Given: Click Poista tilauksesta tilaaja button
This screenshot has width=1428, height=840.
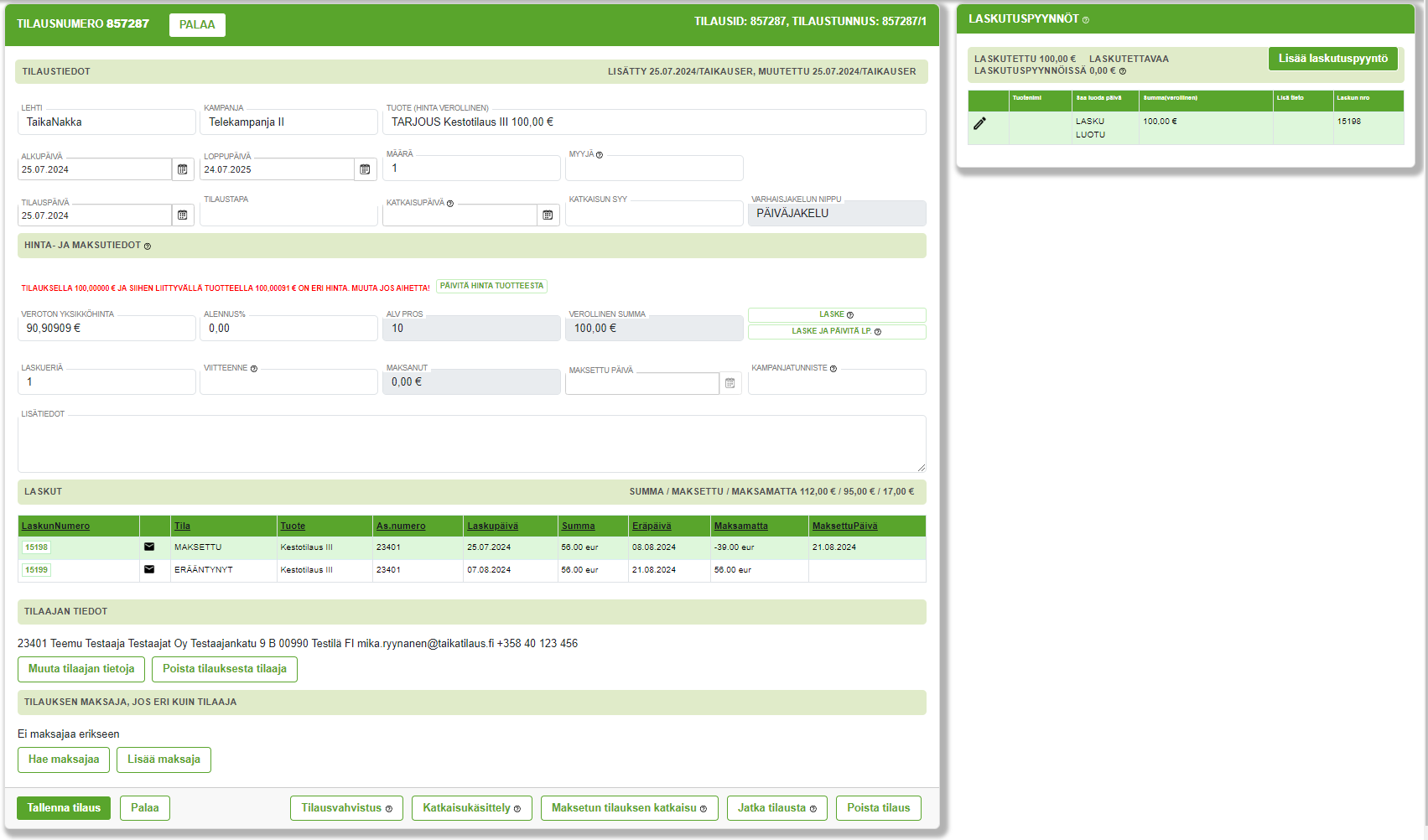Looking at the screenshot, I should point(225,669).
